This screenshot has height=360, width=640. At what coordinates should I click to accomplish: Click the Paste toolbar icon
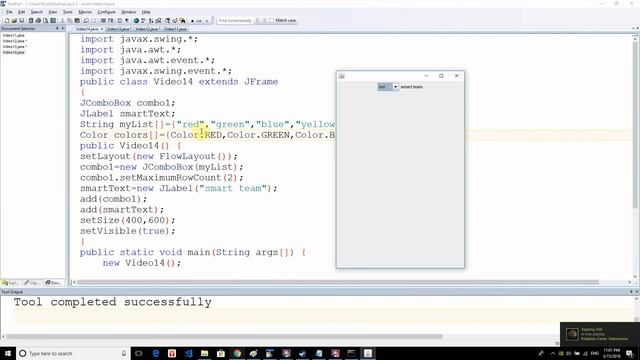click(x=77, y=20)
